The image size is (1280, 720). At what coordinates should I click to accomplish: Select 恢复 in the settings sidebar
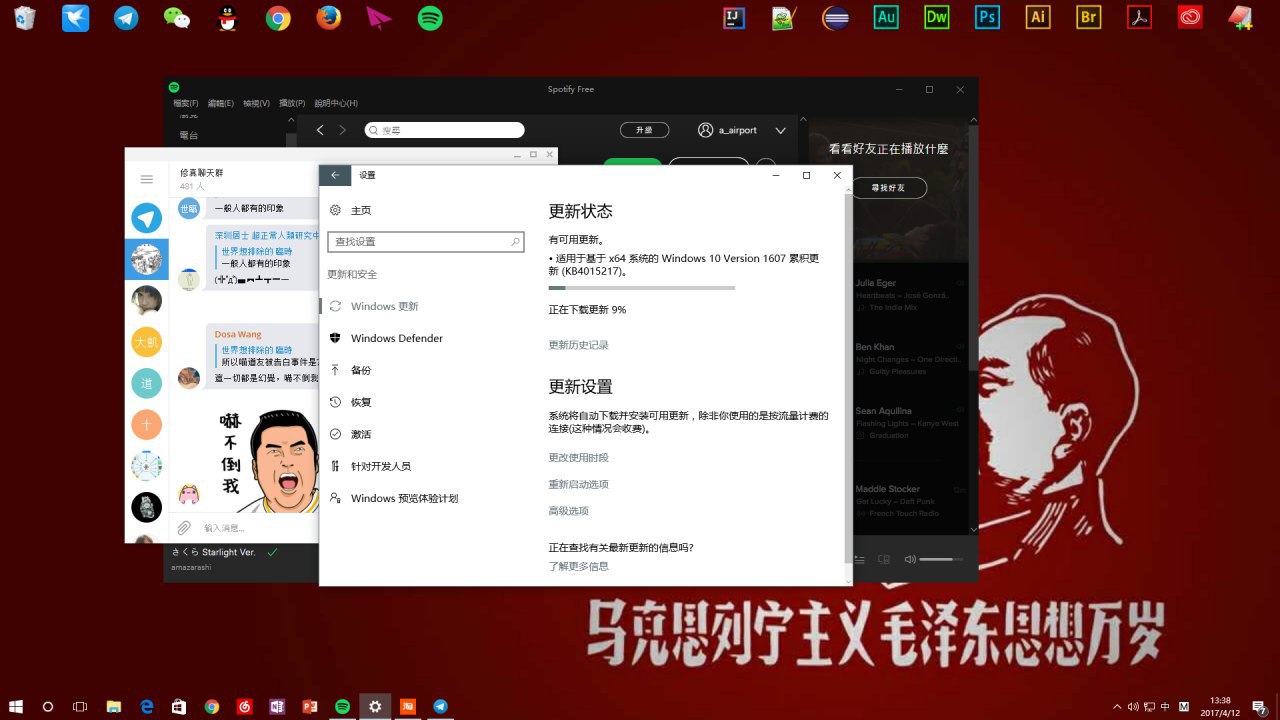coord(361,402)
